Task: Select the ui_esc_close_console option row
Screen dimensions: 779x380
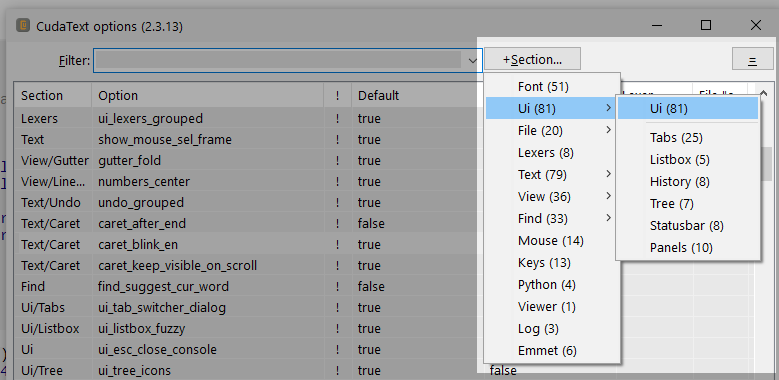Action: [x=248, y=349]
